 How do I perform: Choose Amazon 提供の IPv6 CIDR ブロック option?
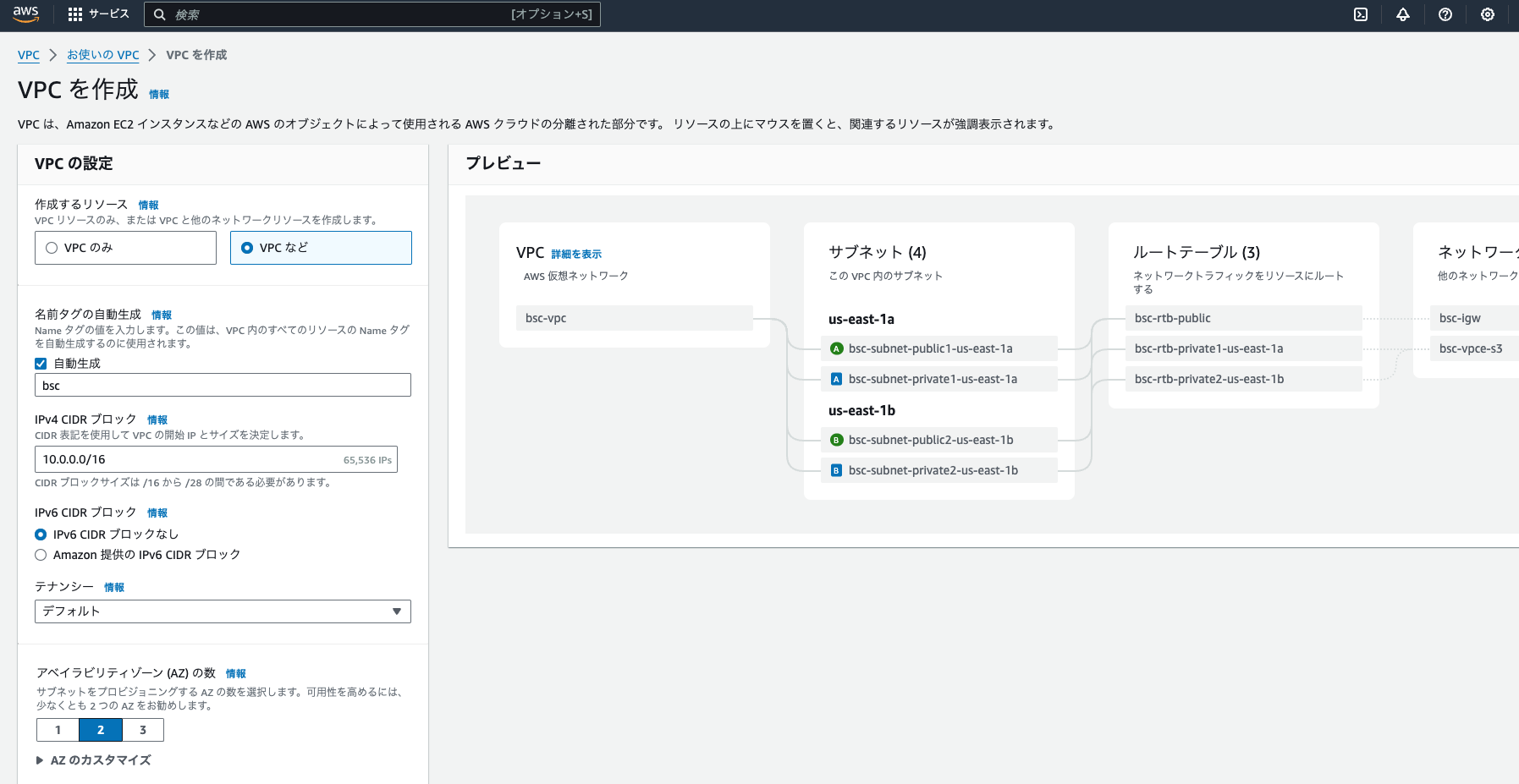(x=41, y=554)
